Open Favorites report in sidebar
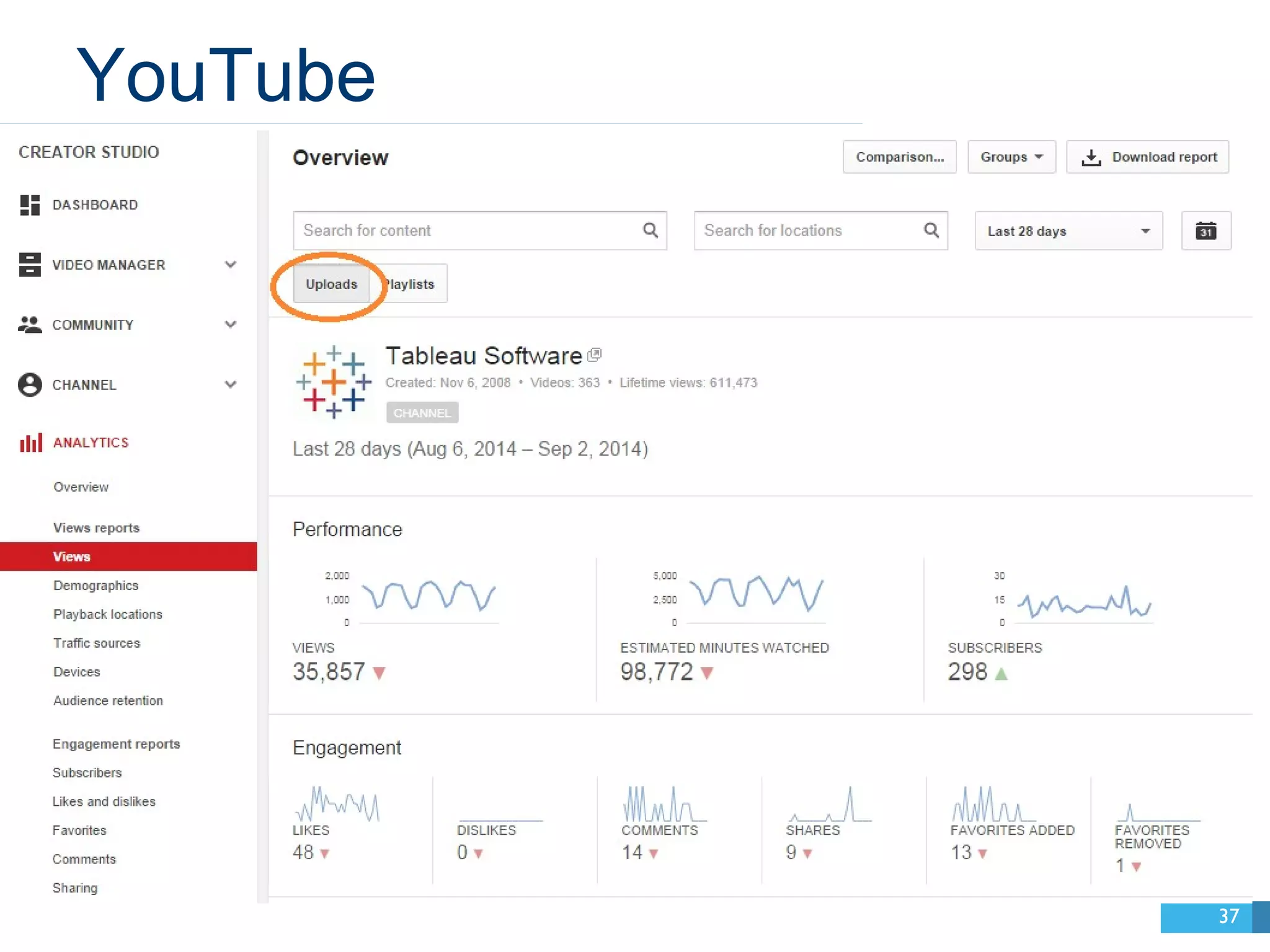1270x952 pixels. tap(79, 831)
